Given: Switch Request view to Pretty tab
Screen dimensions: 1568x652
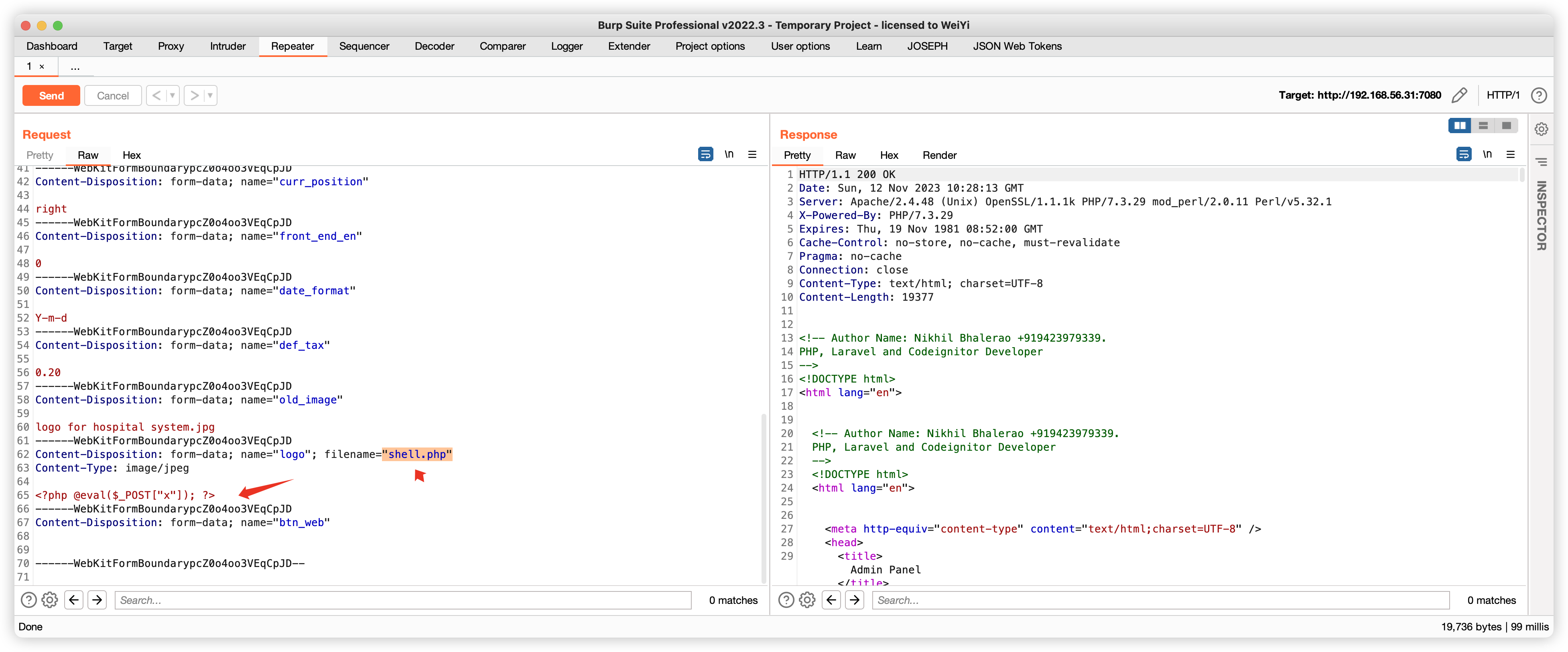Looking at the screenshot, I should tap(40, 155).
